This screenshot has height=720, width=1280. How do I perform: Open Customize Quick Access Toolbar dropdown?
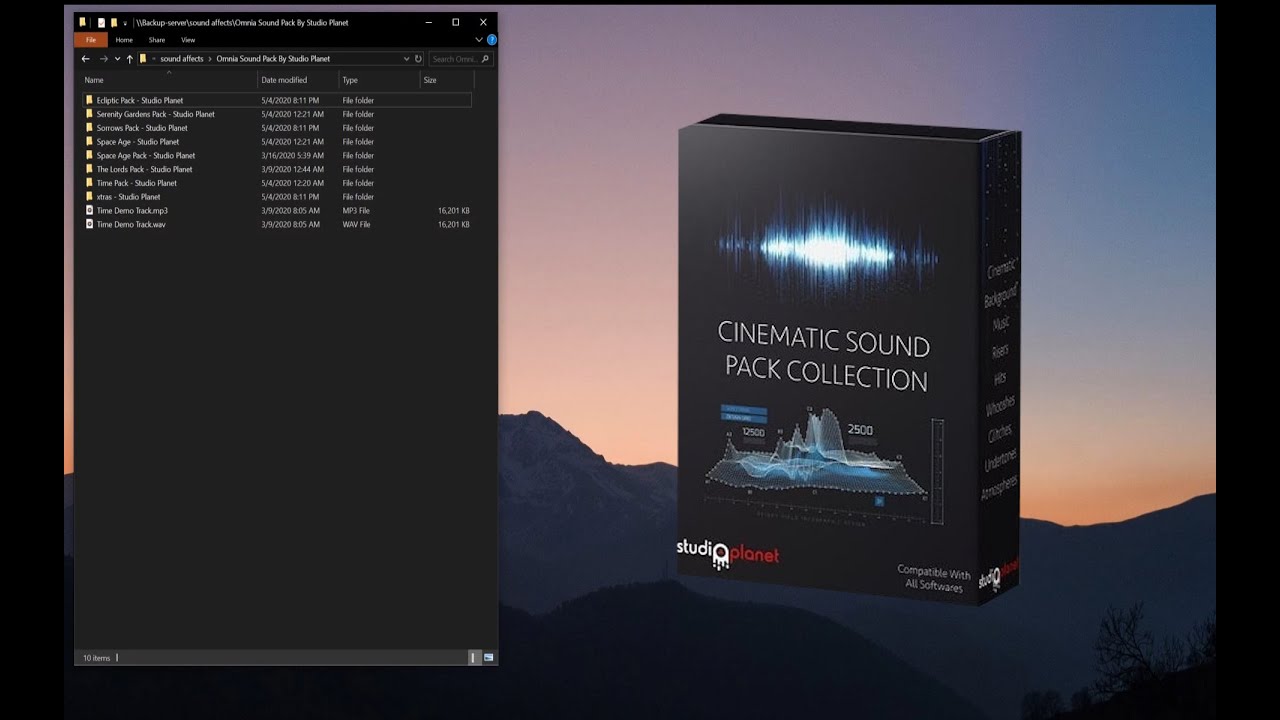[x=125, y=22]
